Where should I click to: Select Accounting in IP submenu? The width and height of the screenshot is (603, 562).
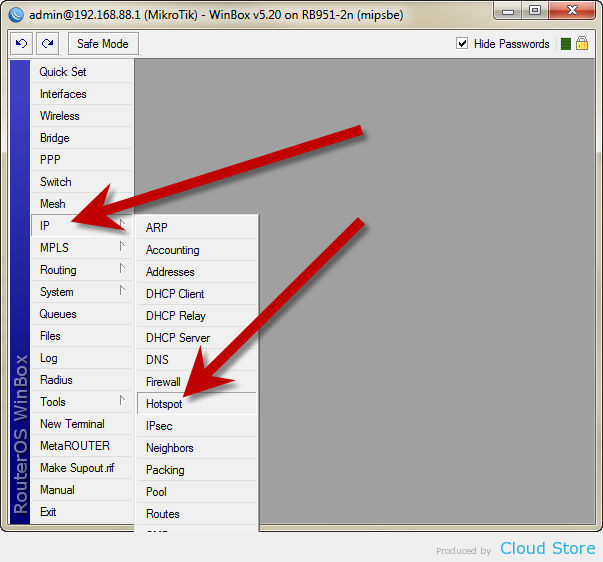tap(197, 250)
